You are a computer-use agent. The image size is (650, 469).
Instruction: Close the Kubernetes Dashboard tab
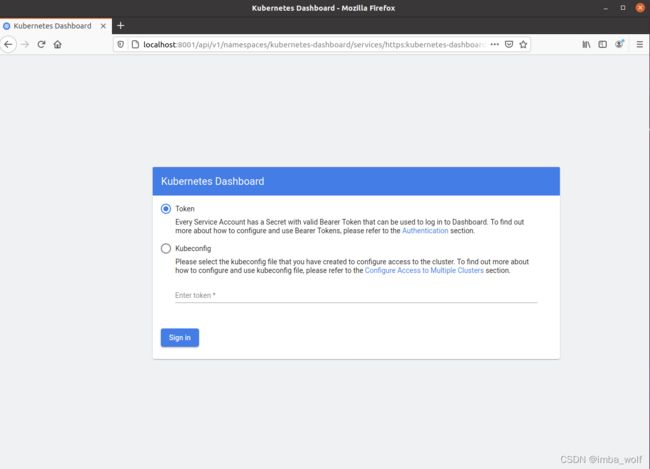(103, 26)
